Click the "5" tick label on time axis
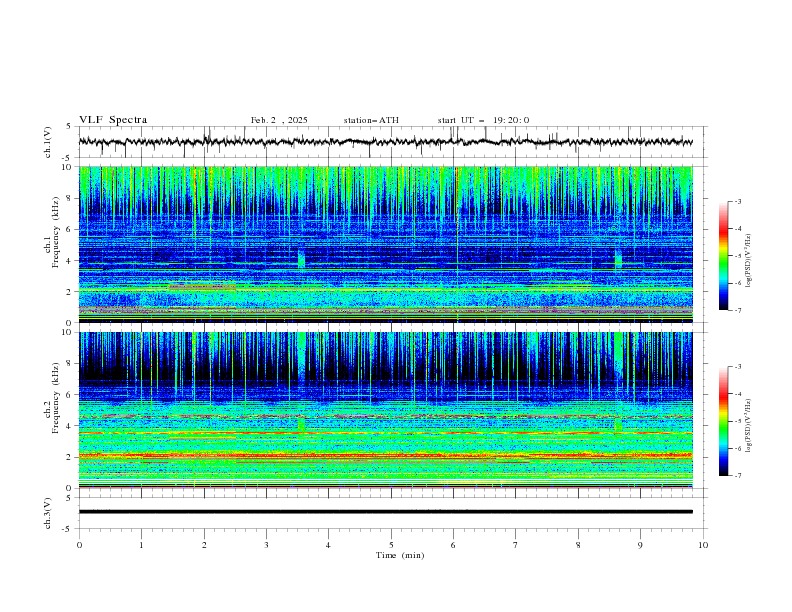Screen dimensions: 792x612 pyautogui.click(x=391, y=545)
